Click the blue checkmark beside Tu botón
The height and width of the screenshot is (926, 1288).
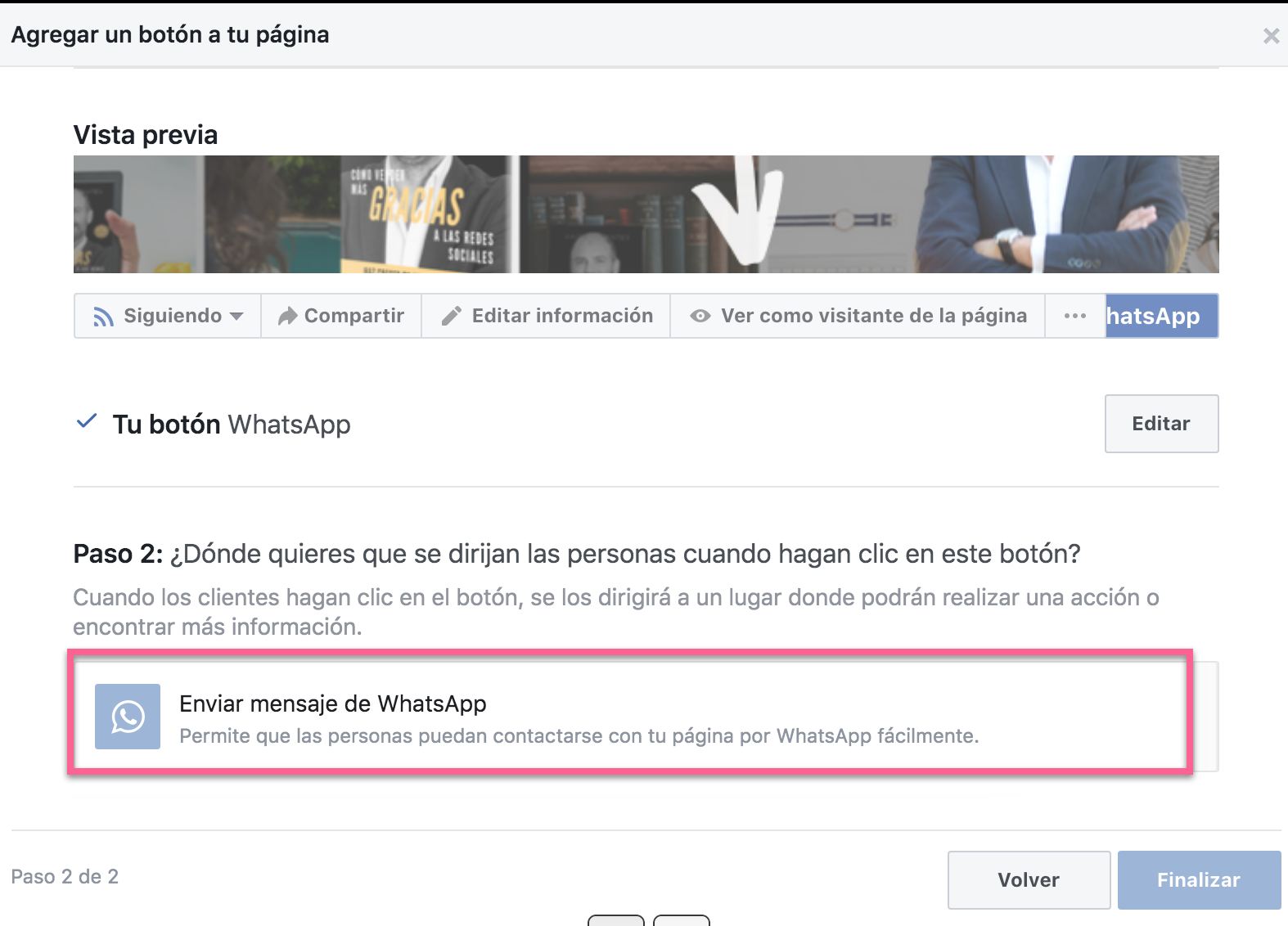[x=87, y=422]
